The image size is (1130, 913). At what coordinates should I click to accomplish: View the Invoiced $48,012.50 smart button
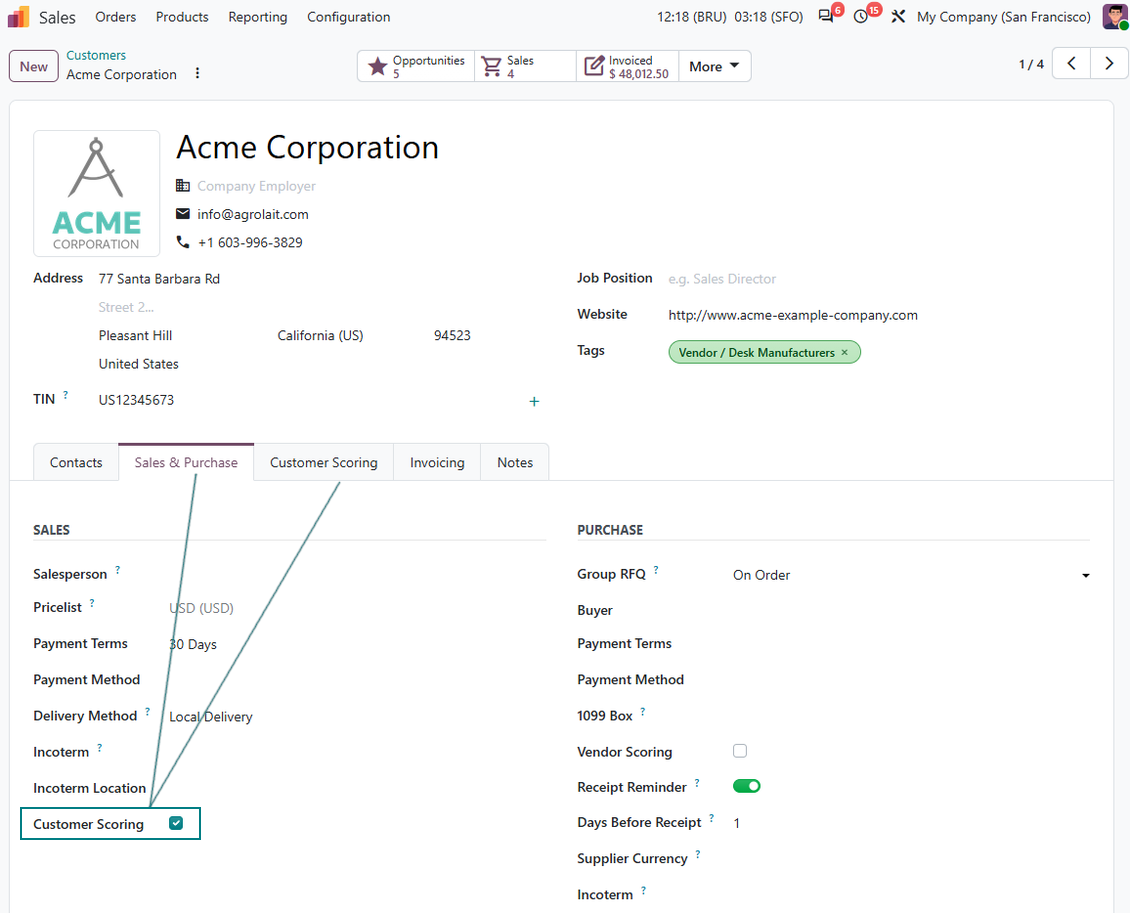pos(627,66)
